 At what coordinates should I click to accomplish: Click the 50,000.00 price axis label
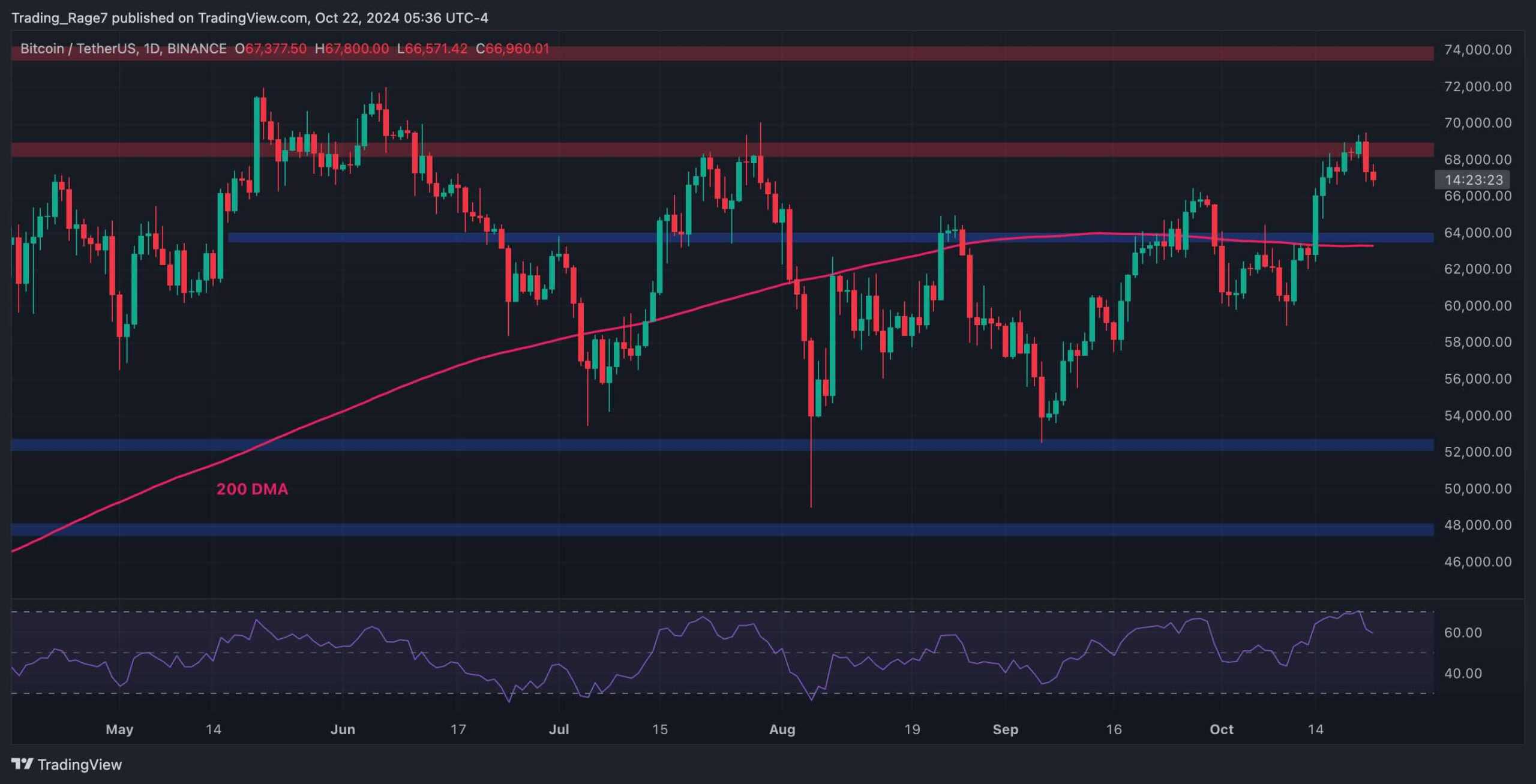1478,489
